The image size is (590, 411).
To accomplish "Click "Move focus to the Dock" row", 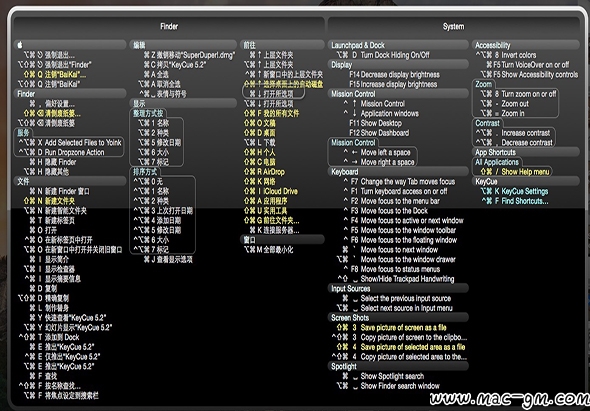I will point(385,211).
